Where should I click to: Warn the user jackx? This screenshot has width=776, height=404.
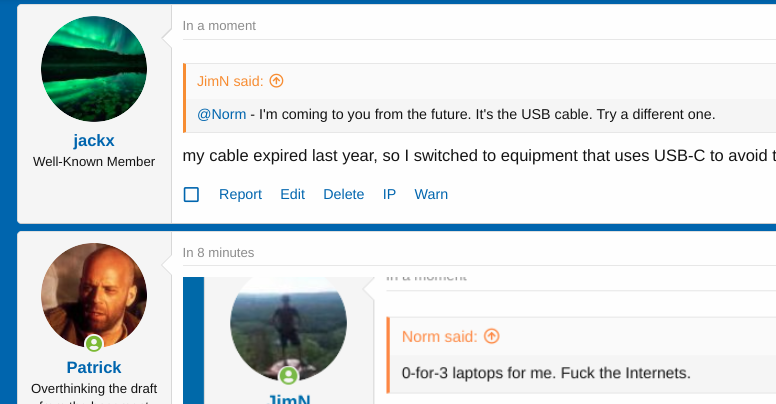coord(431,194)
